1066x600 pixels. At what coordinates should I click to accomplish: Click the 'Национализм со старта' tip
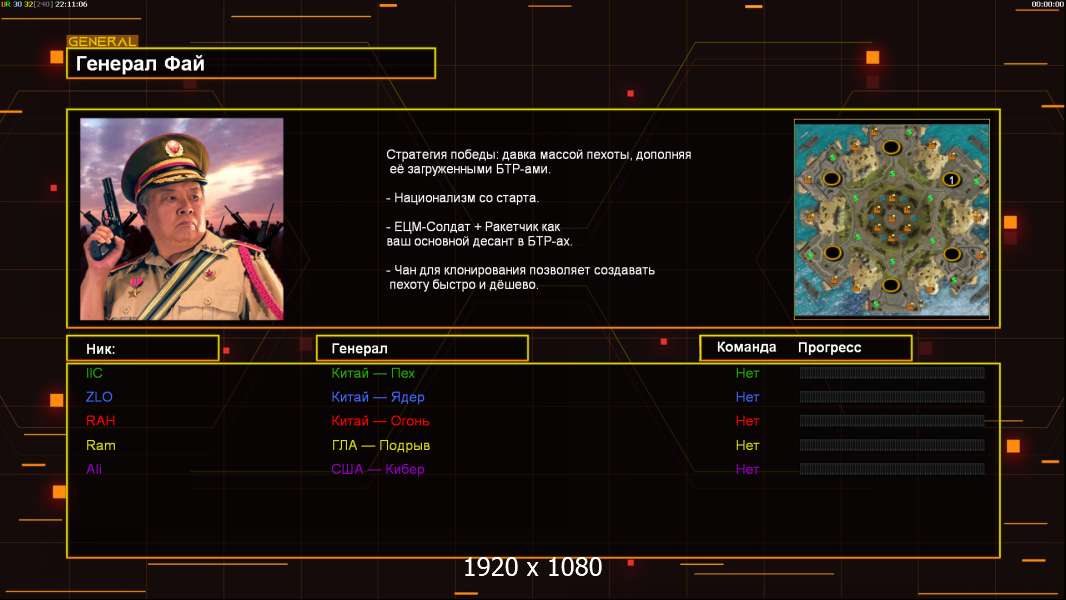coord(462,198)
